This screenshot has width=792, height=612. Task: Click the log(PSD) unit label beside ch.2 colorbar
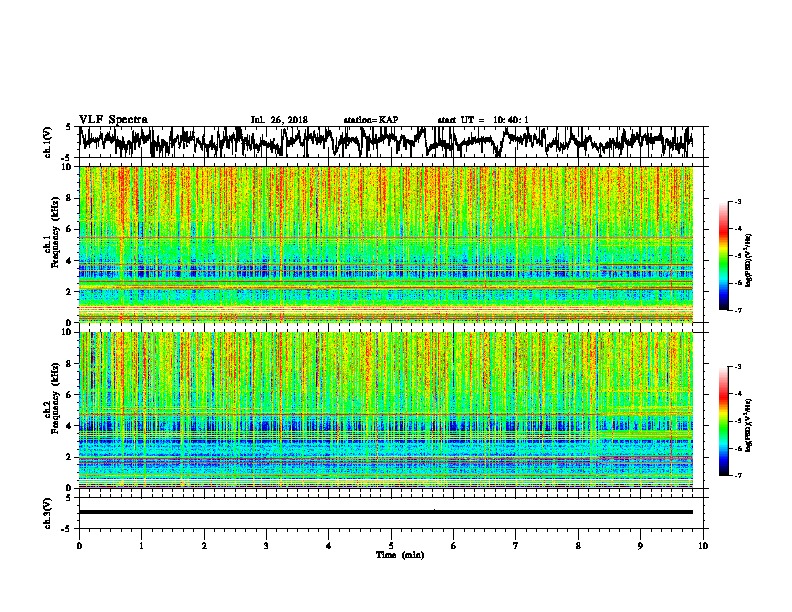point(749,425)
